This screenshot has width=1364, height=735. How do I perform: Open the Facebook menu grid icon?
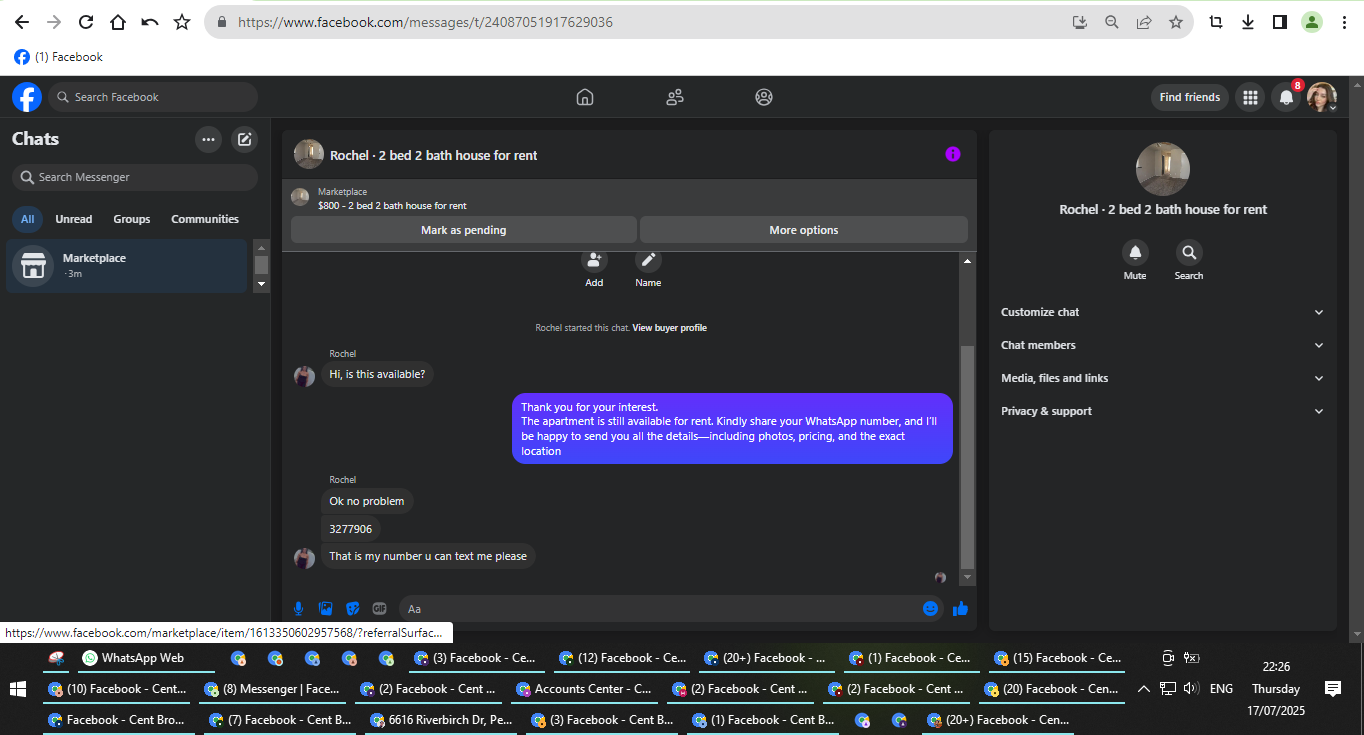pyautogui.click(x=1250, y=97)
